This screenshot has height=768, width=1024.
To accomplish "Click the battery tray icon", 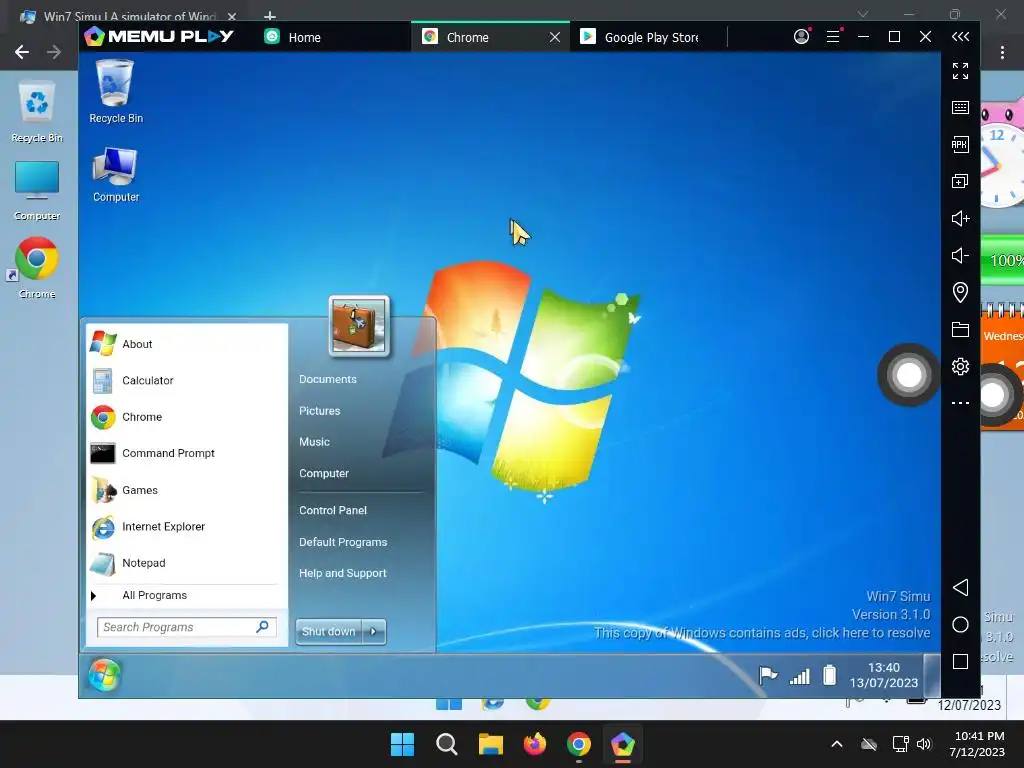I will (x=829, y=675).
